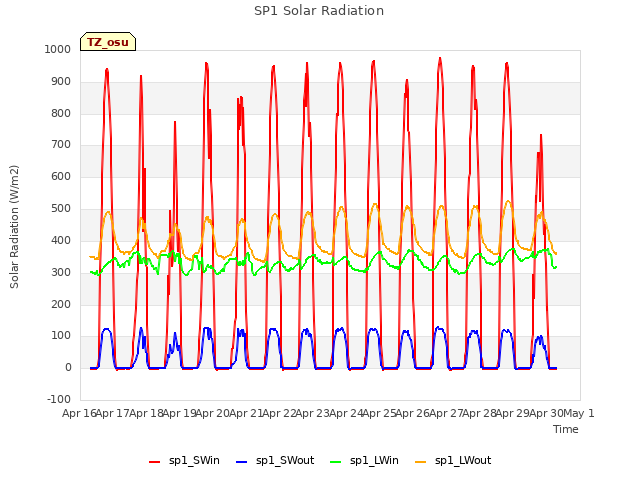Viewport: 640px width, 480px height.
Task: Click the SP1 Solar Radiation chart title
Action: click(319, 11)
